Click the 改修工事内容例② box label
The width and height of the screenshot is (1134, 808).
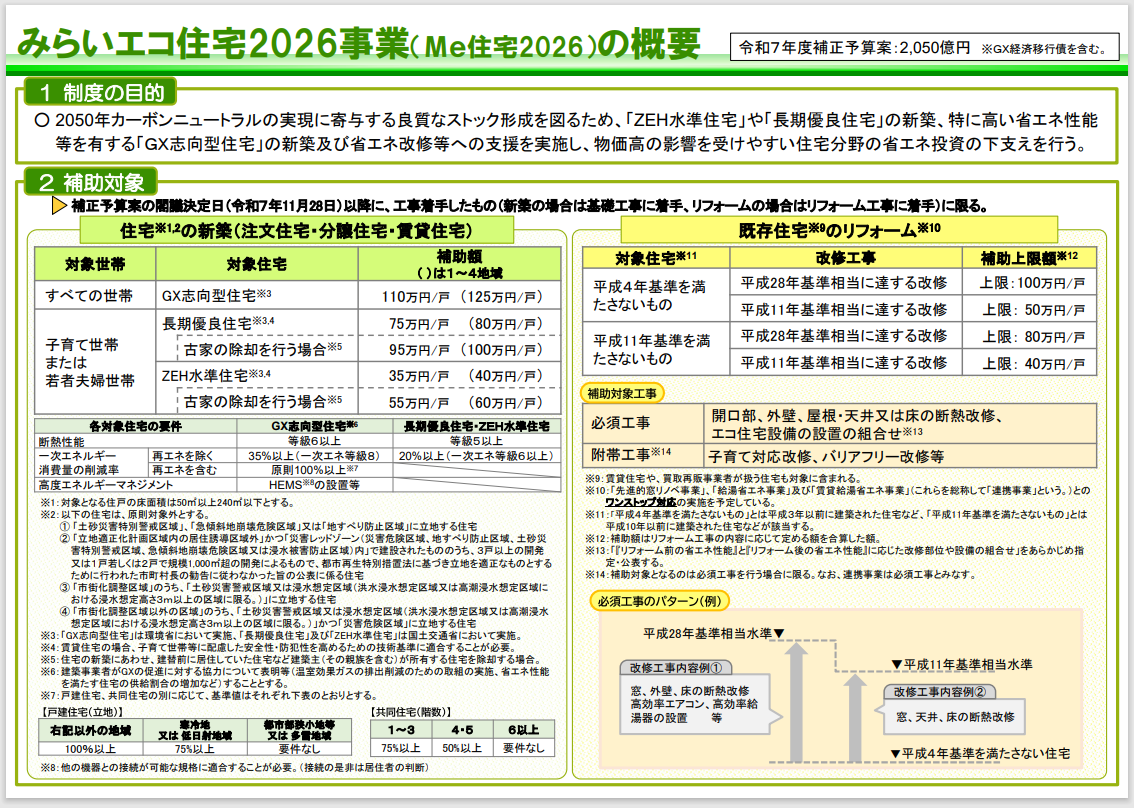tap(940, 692)
